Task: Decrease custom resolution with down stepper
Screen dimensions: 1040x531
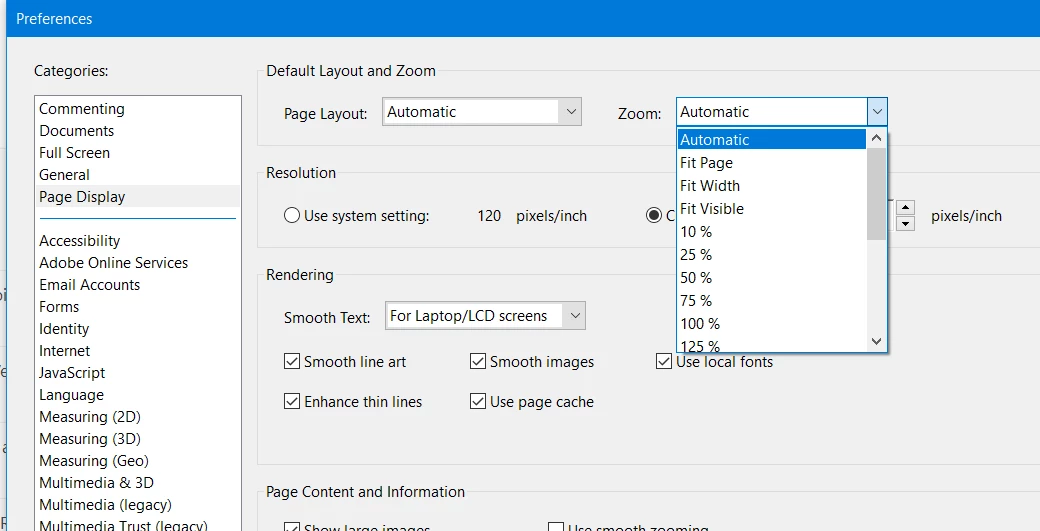Action: [x=905, y=223]
